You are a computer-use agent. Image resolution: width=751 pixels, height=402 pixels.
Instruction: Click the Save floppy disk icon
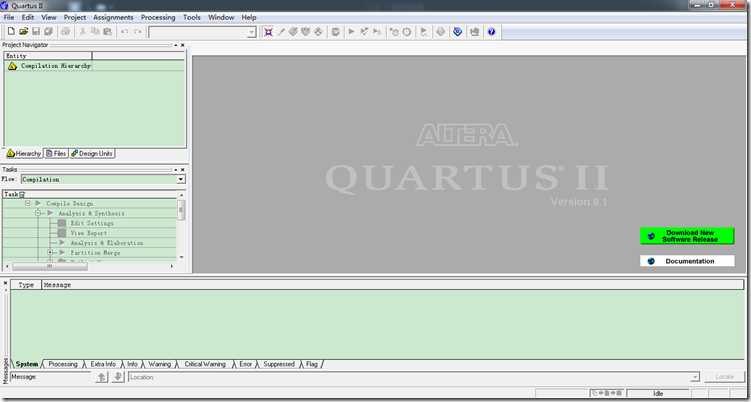(x=36, y=32)
